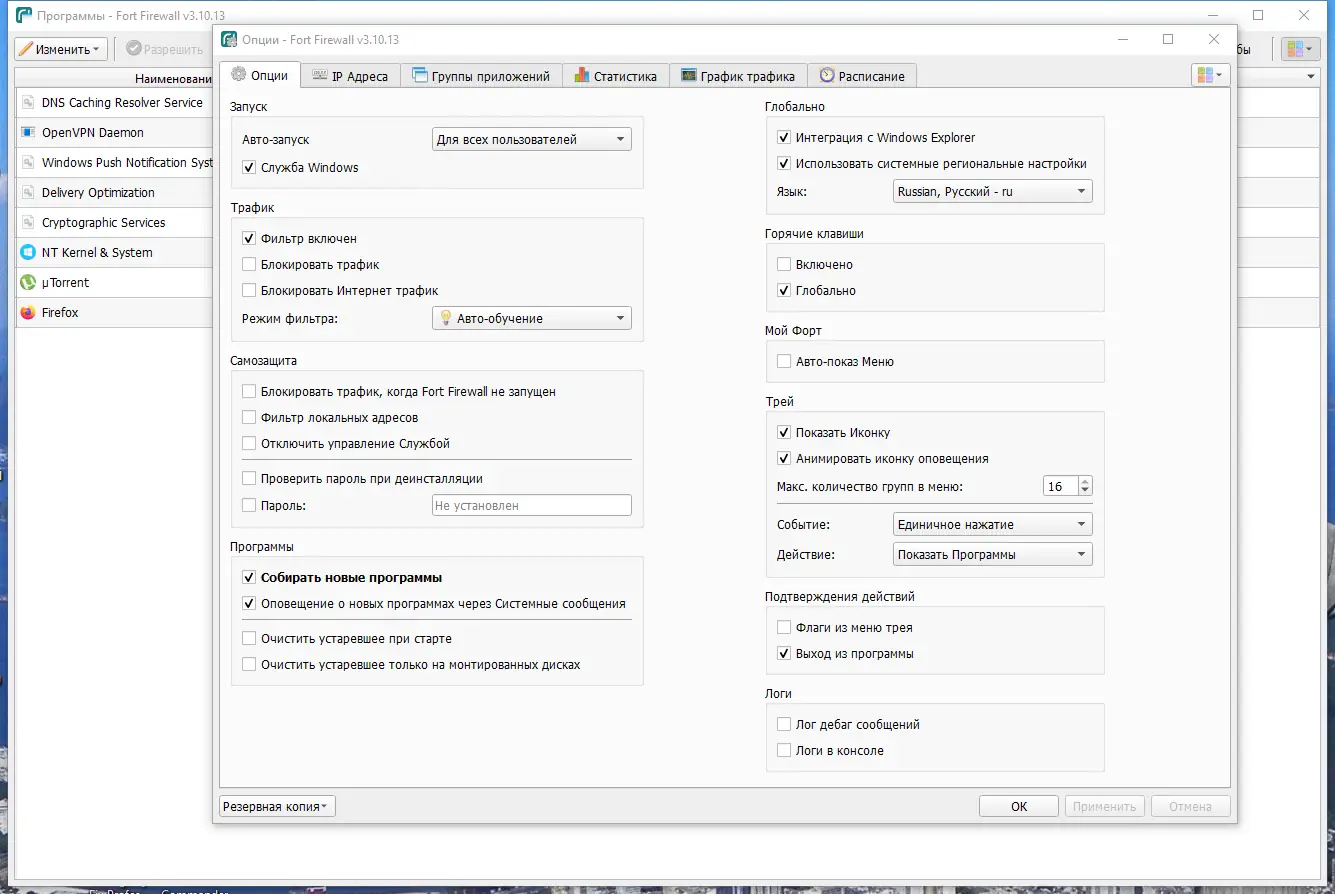Viewport: 1335px width, 894px height.
Task: Switch to the Опции tab
Action: (259, 75)
